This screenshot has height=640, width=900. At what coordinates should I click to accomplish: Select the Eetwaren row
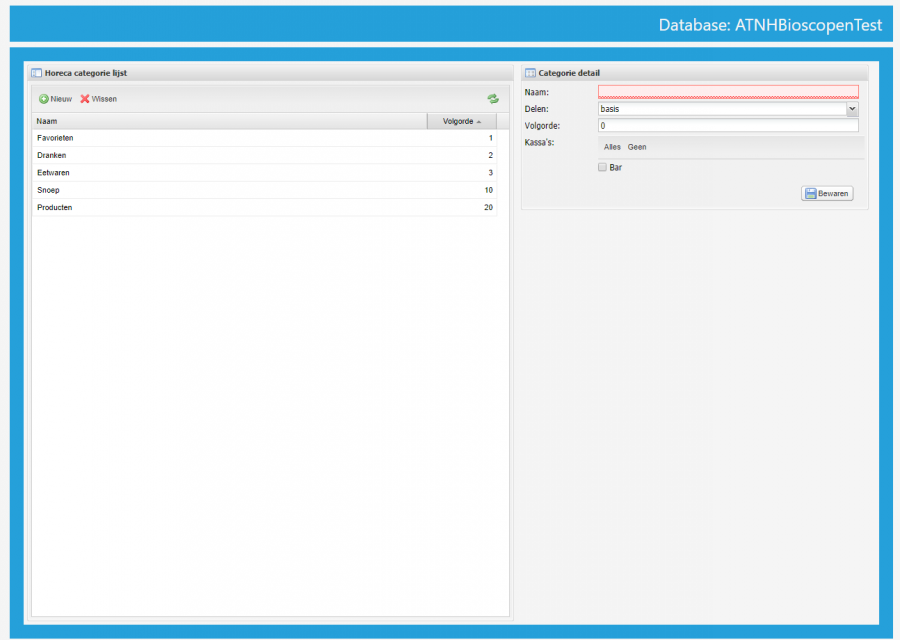(x=265, y=172)
